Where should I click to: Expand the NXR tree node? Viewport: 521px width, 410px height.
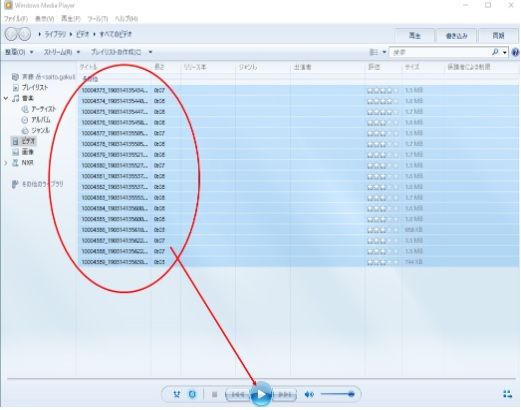6,163
